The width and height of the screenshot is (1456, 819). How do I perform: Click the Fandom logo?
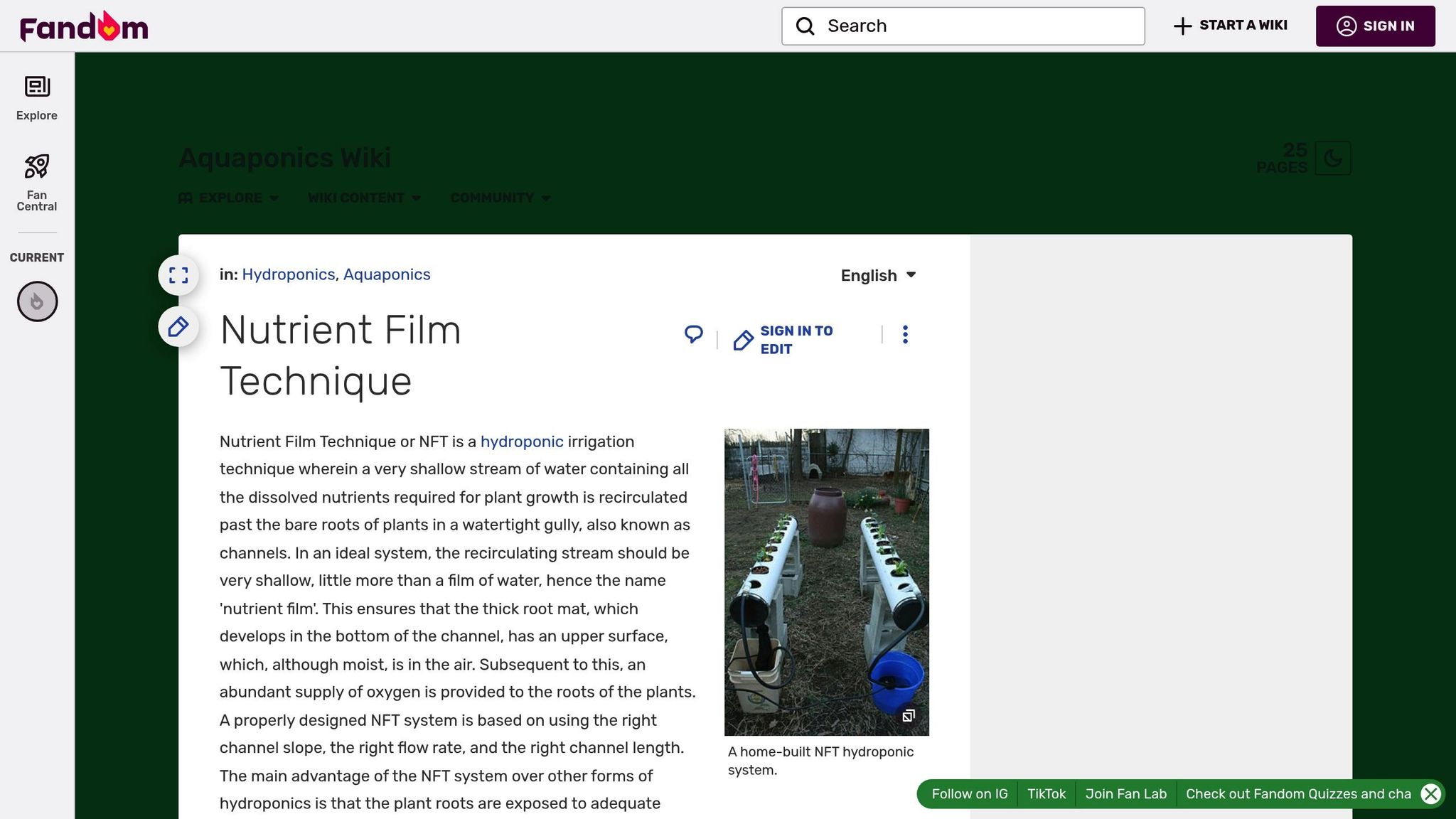(84, 26)
